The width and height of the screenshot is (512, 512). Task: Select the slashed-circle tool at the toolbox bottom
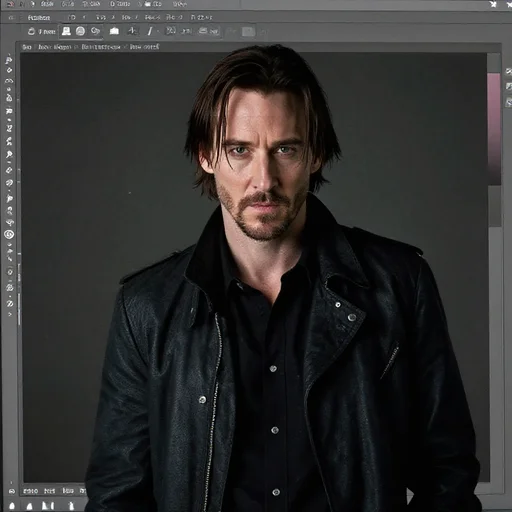click(x=10, y=304)
